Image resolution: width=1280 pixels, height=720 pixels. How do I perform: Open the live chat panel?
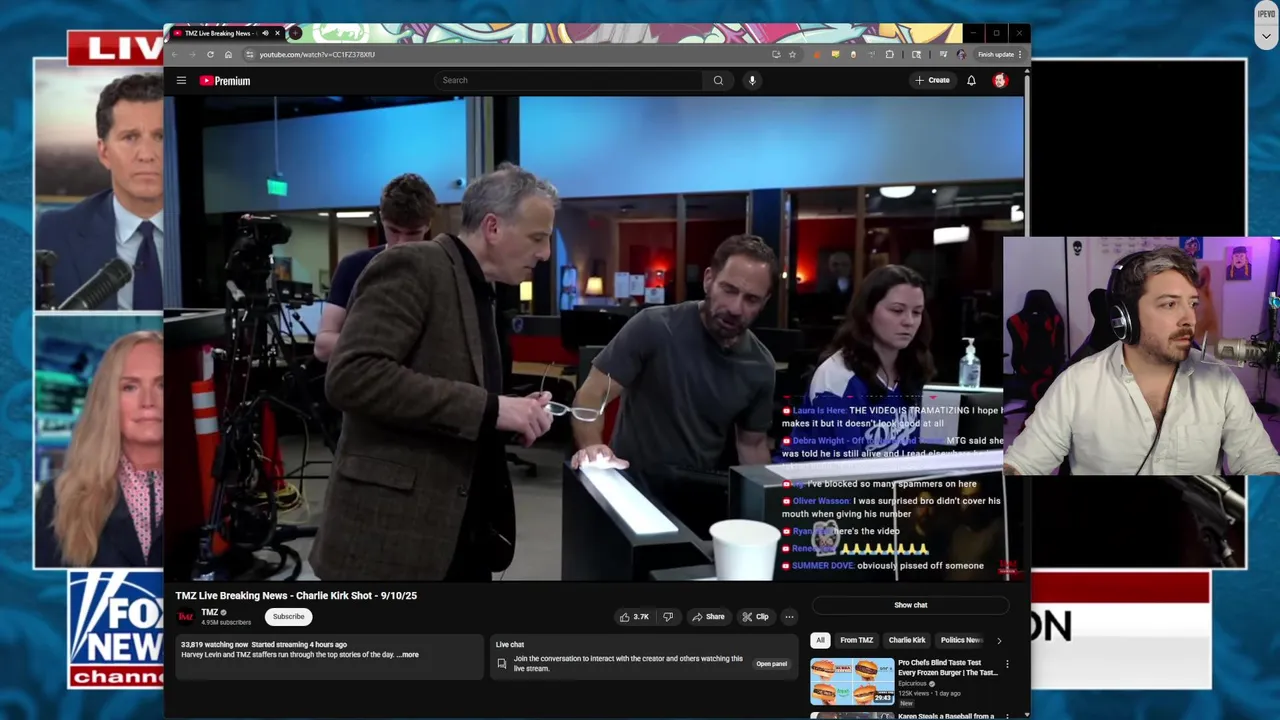tap(771, 664)
